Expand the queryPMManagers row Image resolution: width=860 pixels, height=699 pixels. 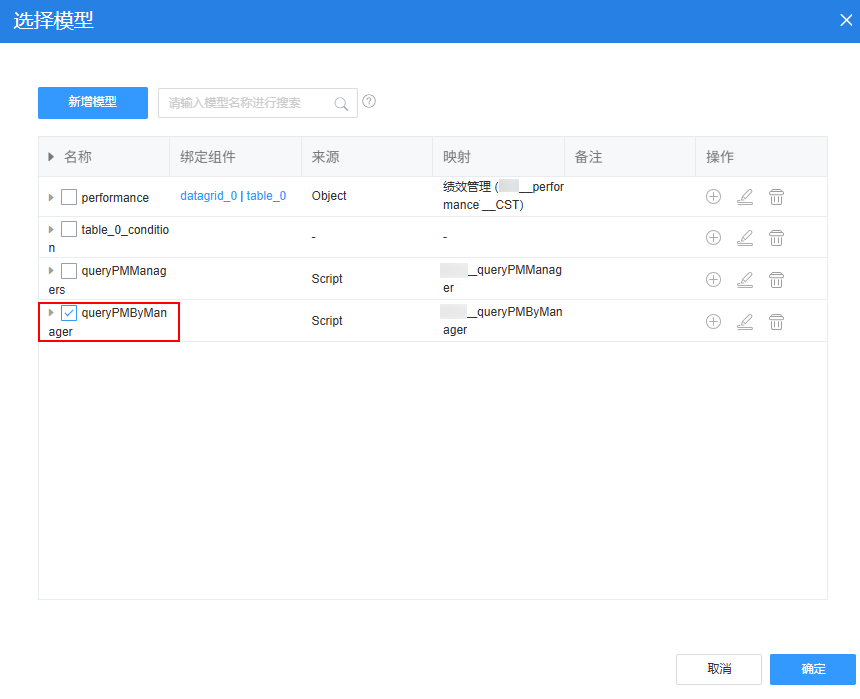click(x=51, y=270)
